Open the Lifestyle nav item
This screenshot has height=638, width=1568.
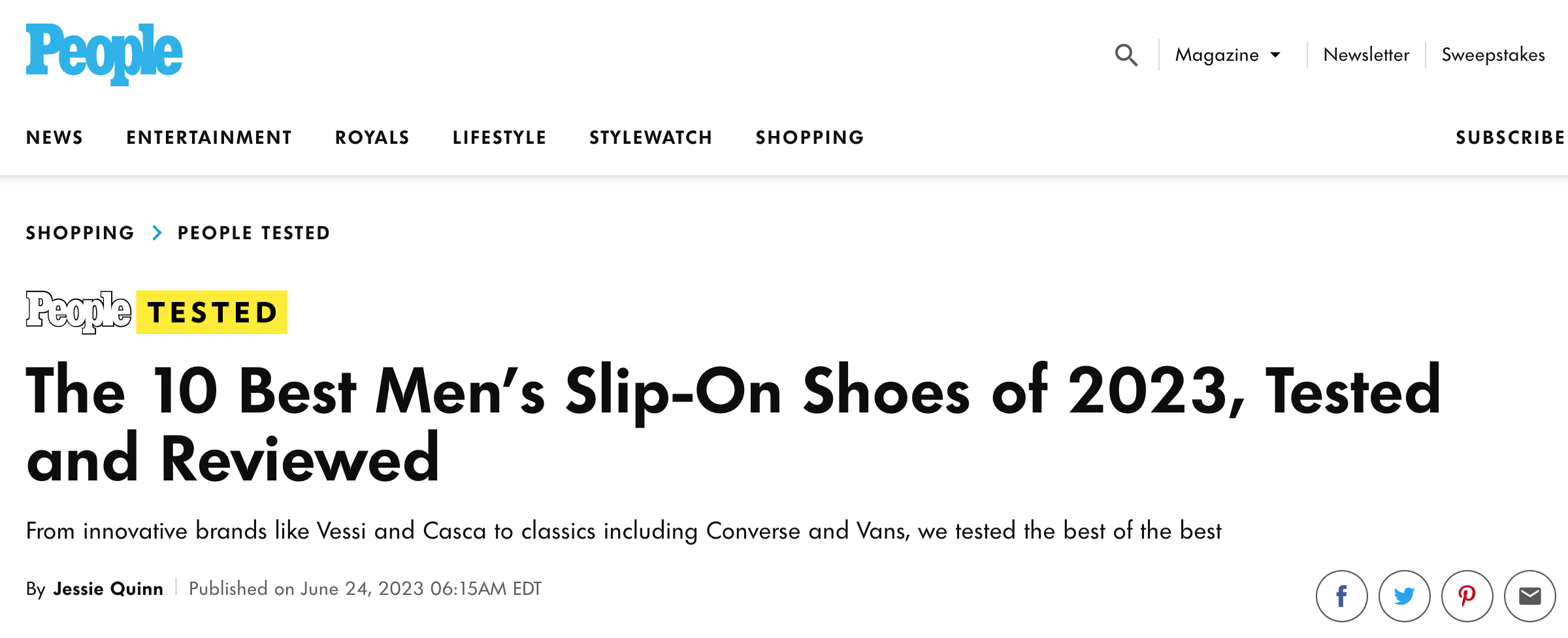coord(499,137)
